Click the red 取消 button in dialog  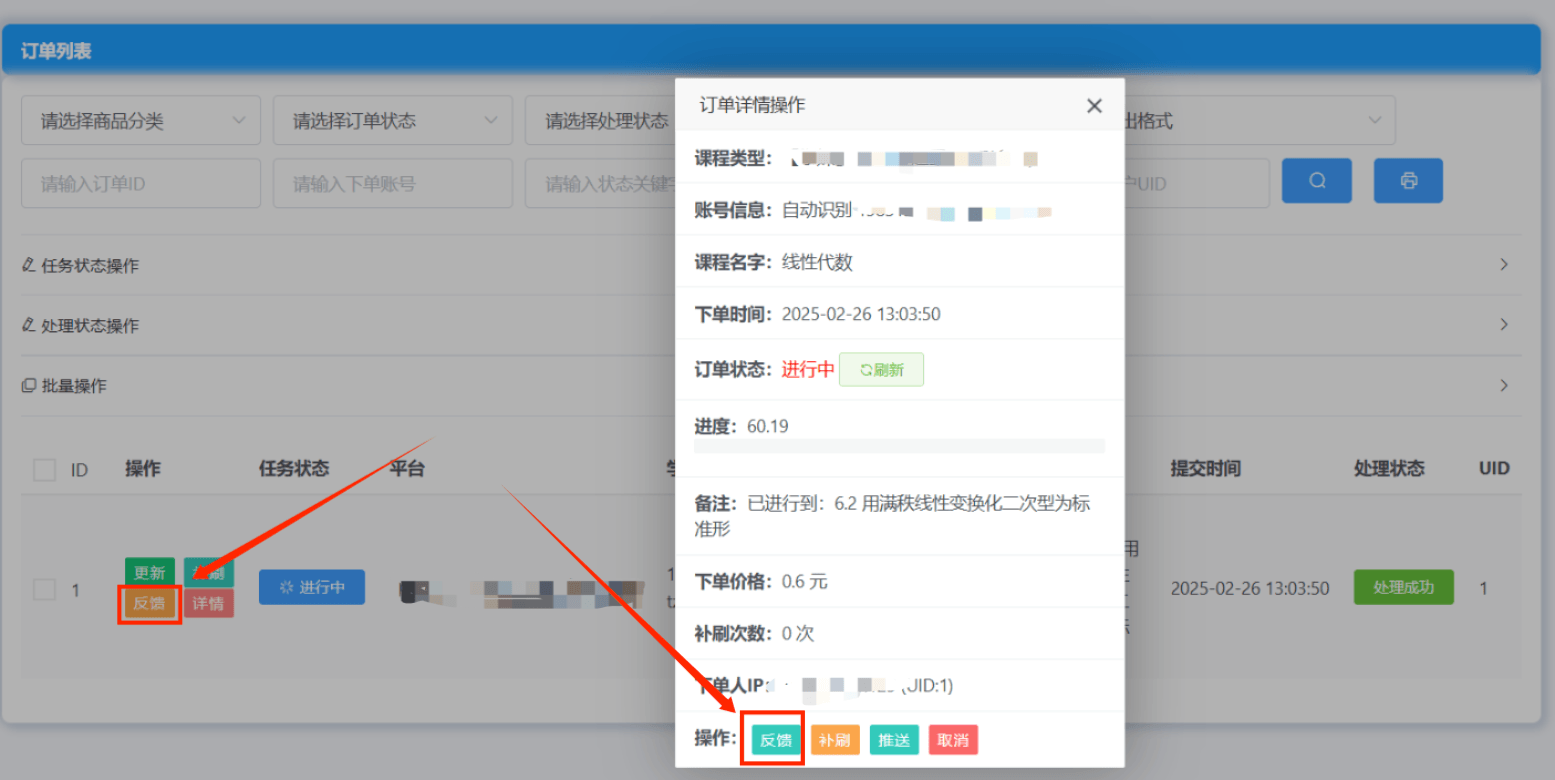coord(953,741)
